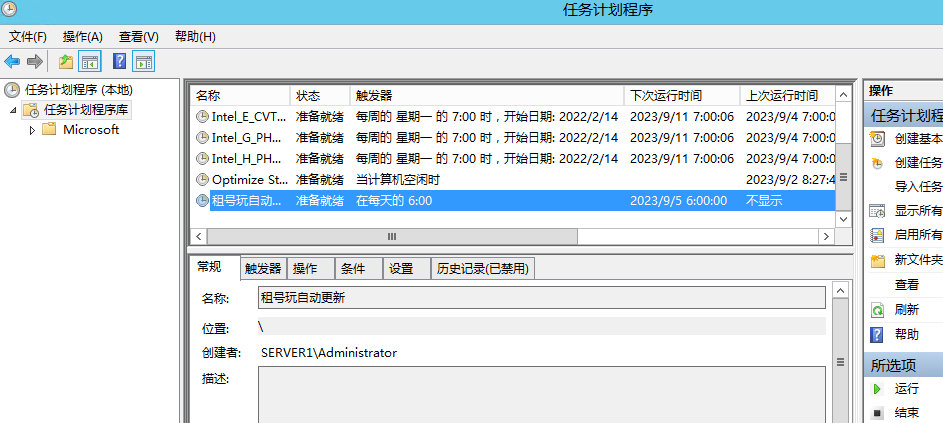Open the 操作(A) menu
Image resolution: width=943 pixels, height=423 pixels.
(x=82, y=37)
